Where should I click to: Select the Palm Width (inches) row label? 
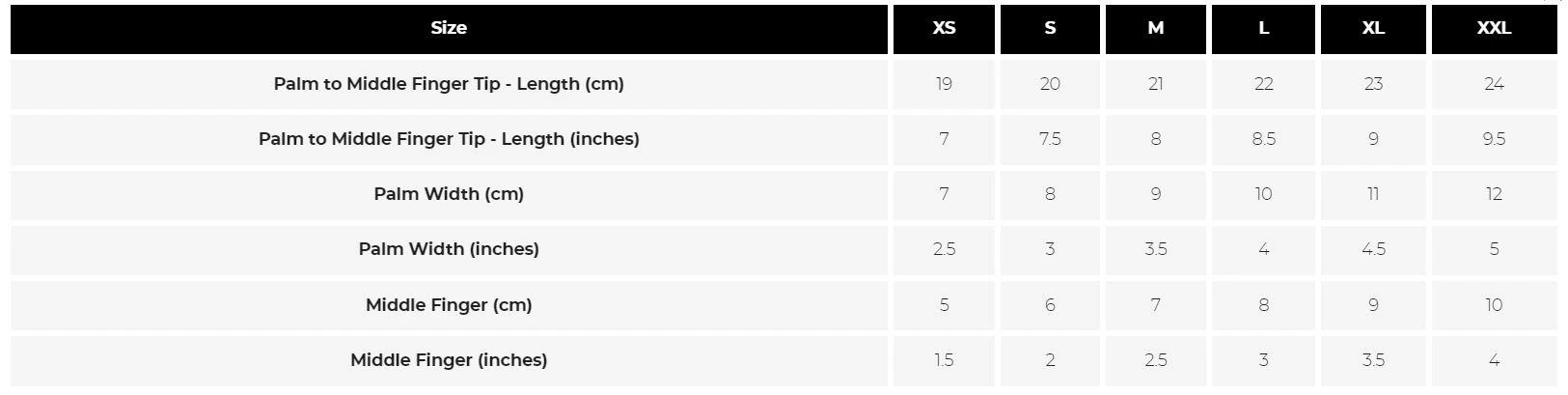449,249
